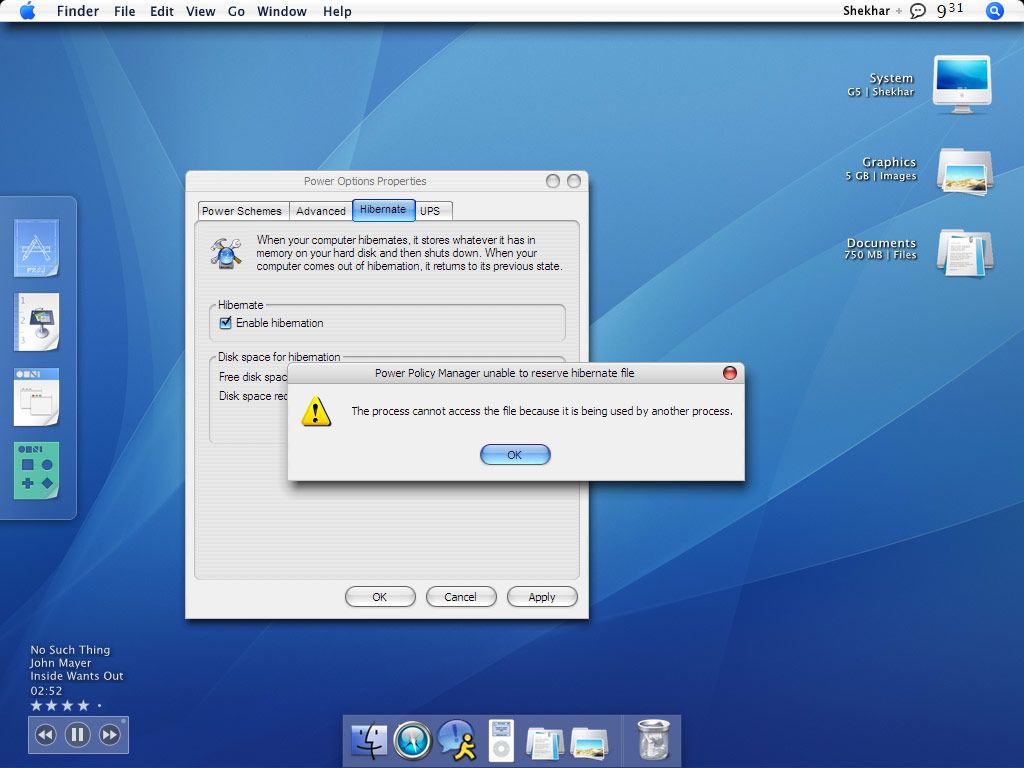Screen dimensions: 1024x768
Task: Open the Go menu
Action: [x=236, y=11]
